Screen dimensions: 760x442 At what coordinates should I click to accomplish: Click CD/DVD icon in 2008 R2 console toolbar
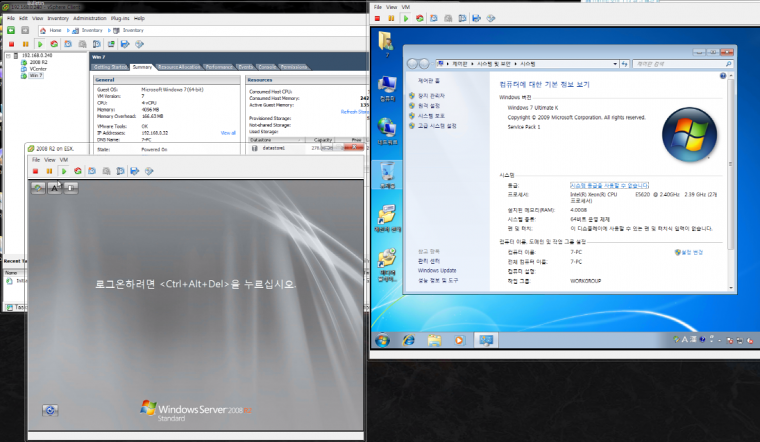pyautogui.click(x=149, y=171)
